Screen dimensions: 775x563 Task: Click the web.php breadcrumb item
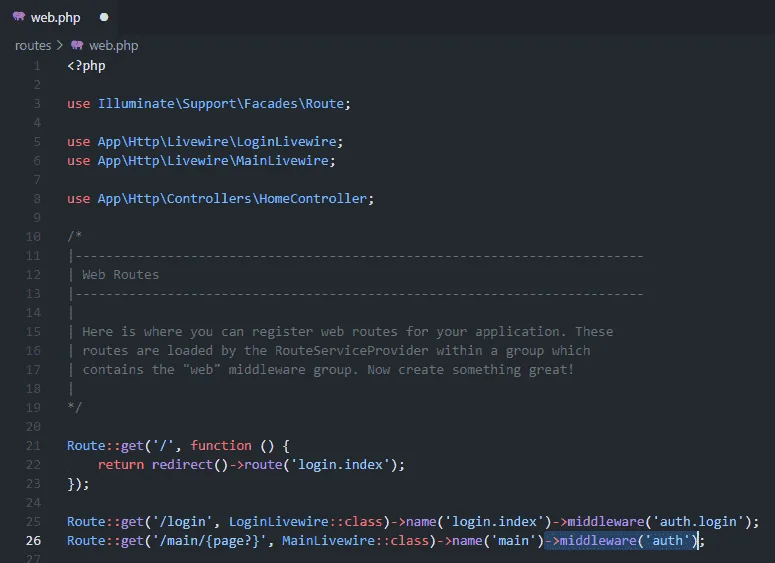pos(114,45)
